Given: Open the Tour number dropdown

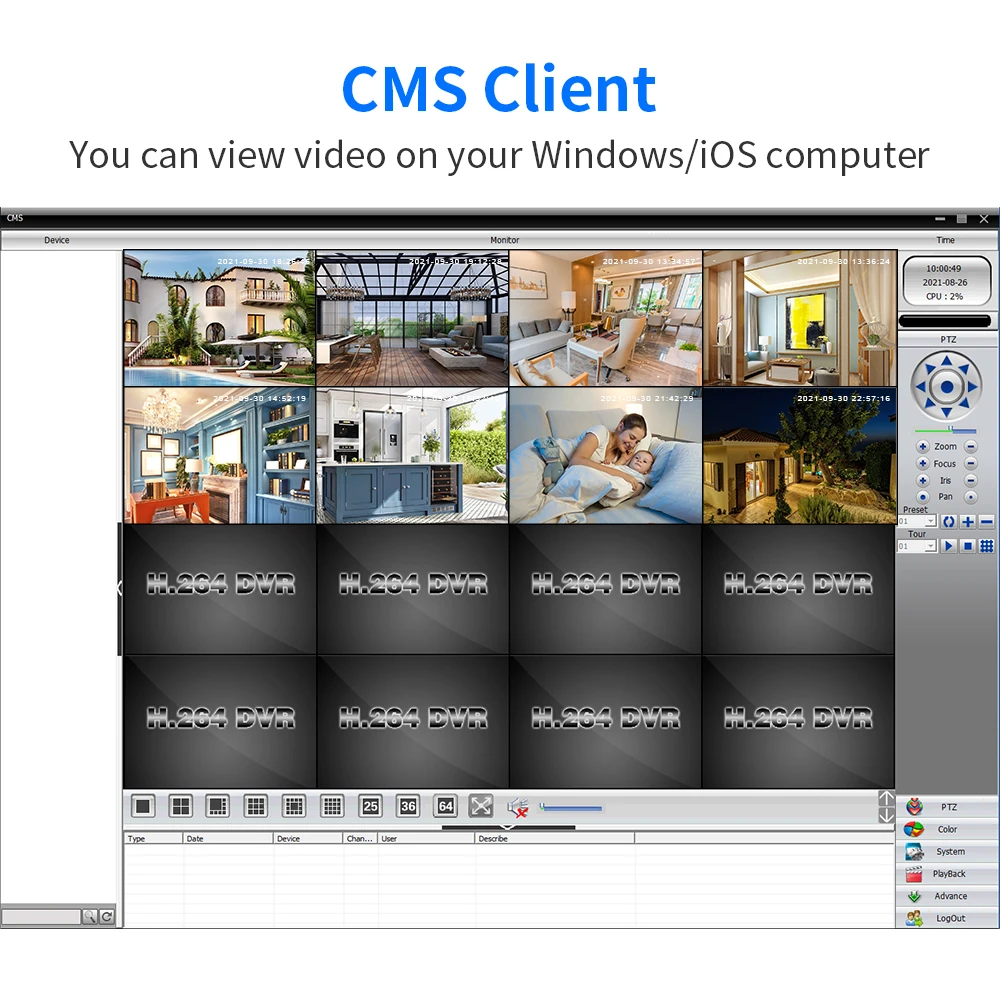Looking at the screenshot, I should click(930, 547).
